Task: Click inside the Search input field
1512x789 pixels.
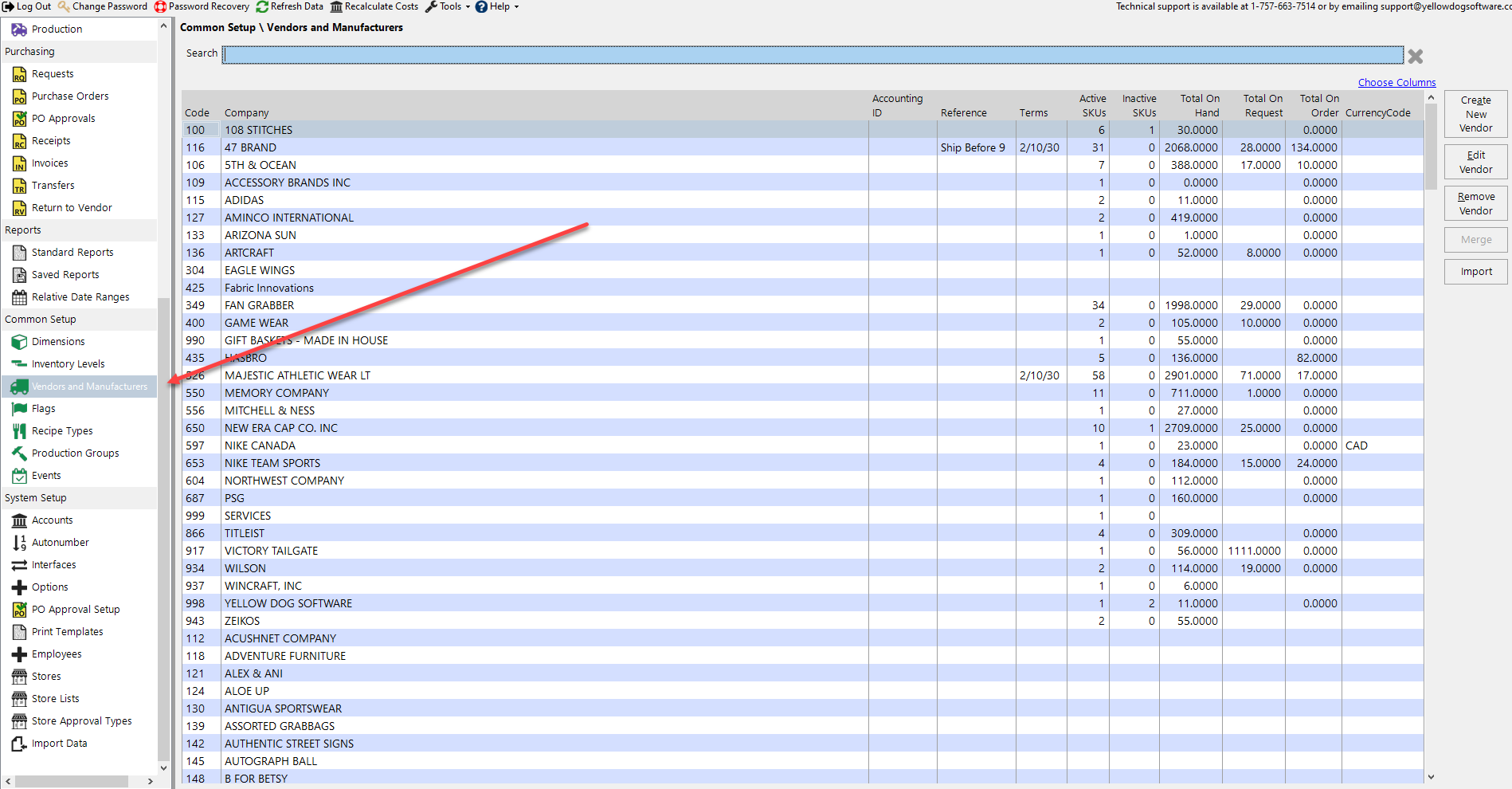Action: [x=813, y=54]
